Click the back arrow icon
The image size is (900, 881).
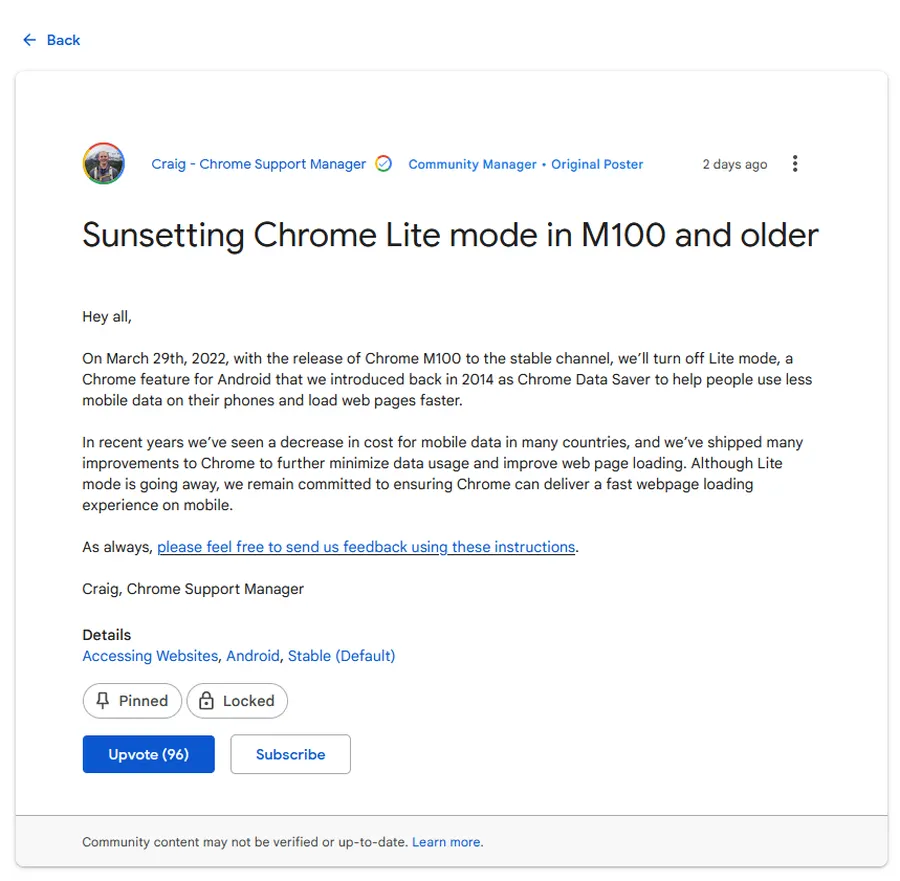pyautogui.click(x=29, y=40)
